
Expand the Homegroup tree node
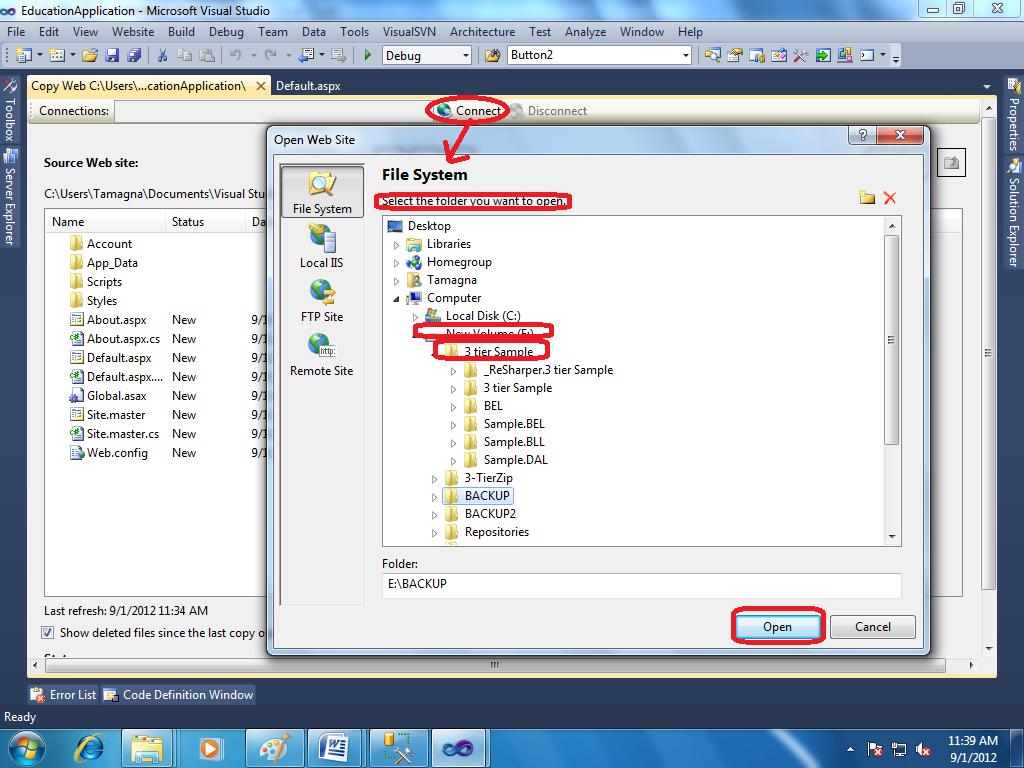click(396, 263)
